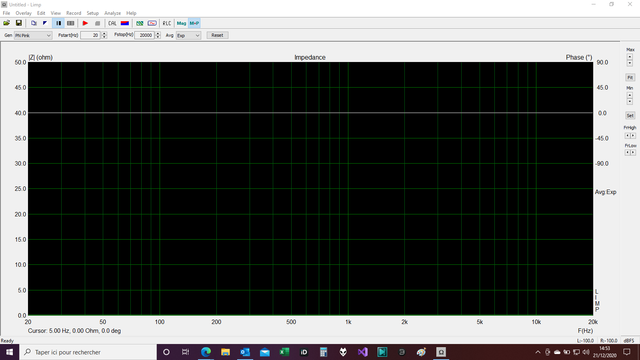The width and height of the screenshot is (640, 360).
Task: Click FrHigh right arrow
Action: (633, 136)
